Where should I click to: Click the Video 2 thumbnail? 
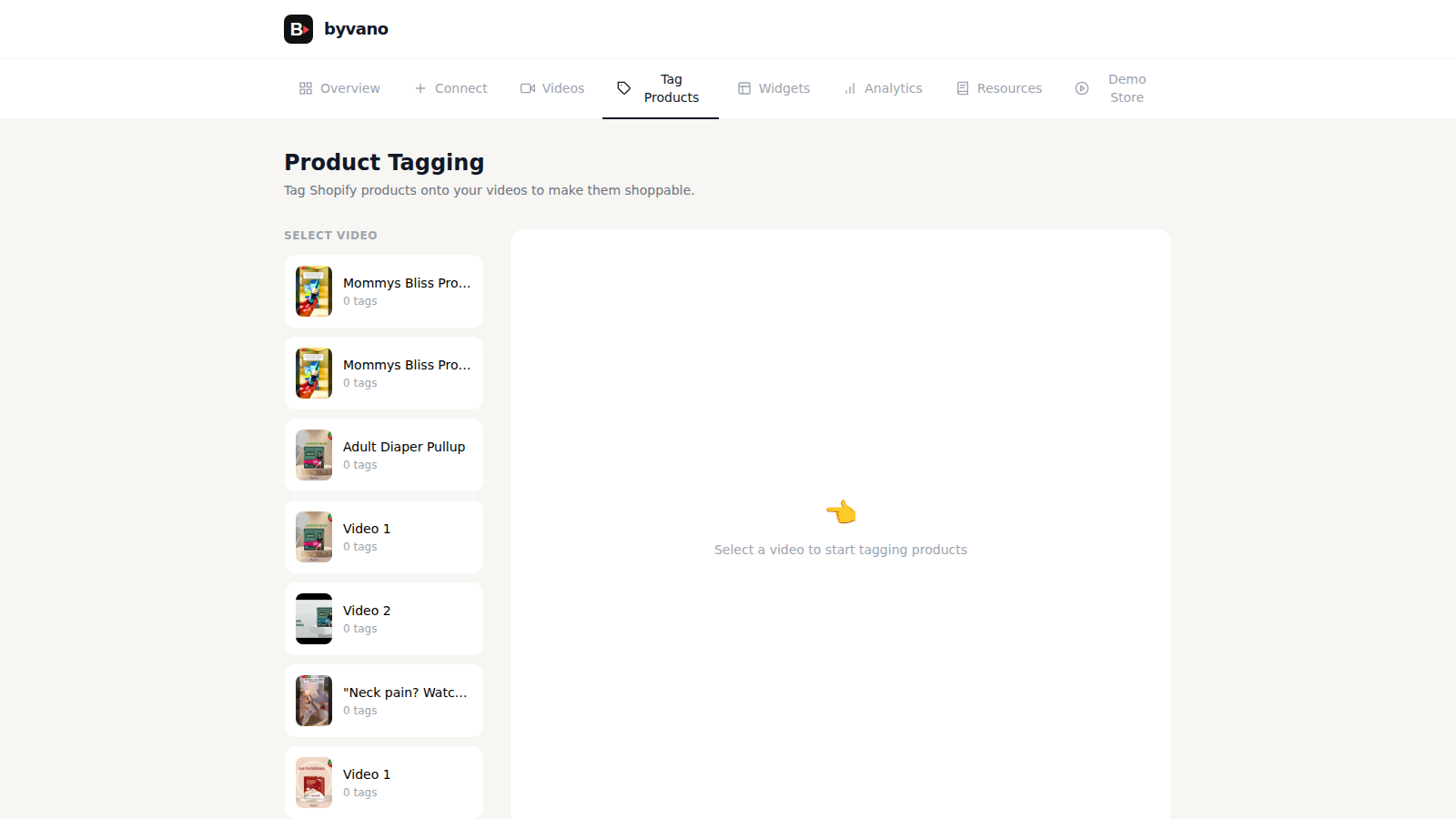(313, 619)
